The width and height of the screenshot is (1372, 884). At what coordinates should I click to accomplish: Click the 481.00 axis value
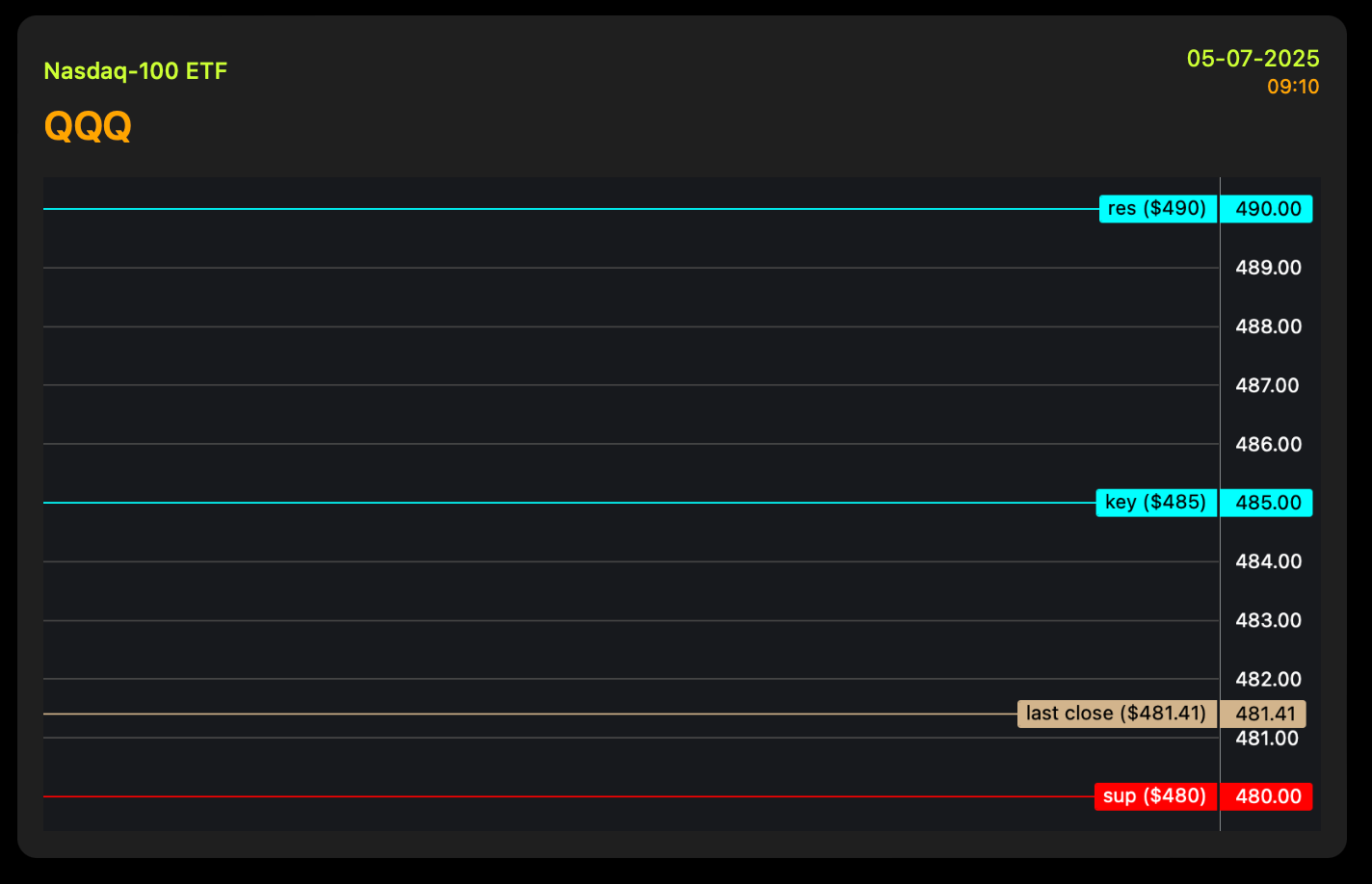[1268, 739]
